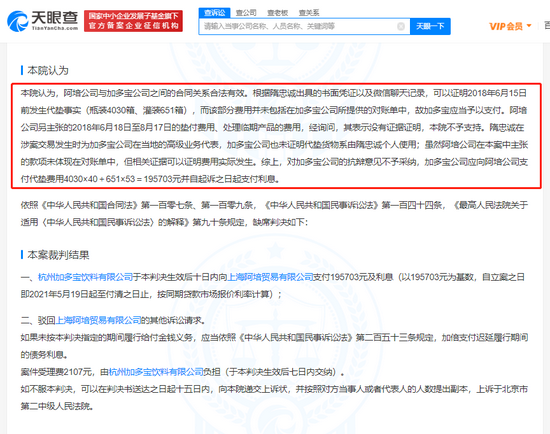This screenshot has height=434, width=550.
Task: Open 杭州加多宝饮料有限公司 link in first ruling item
Action: tap(86, 277)
